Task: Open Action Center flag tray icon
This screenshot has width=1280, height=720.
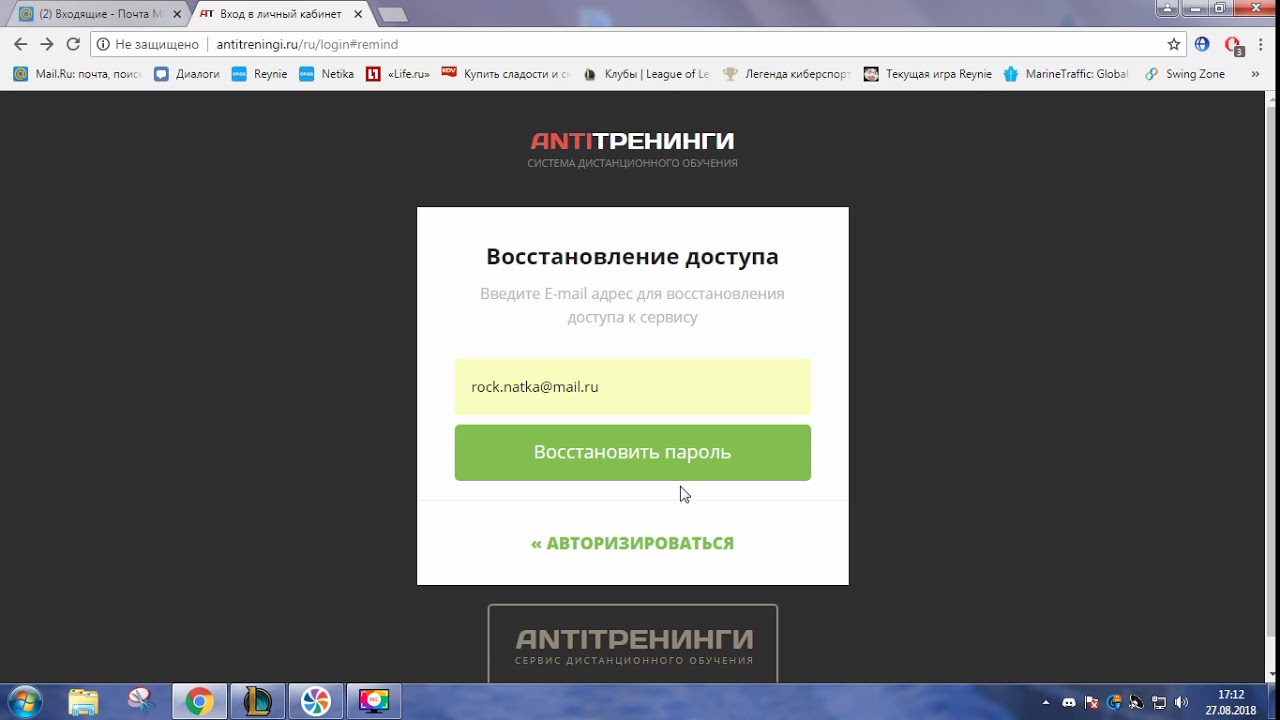Action: point(1092,703)
